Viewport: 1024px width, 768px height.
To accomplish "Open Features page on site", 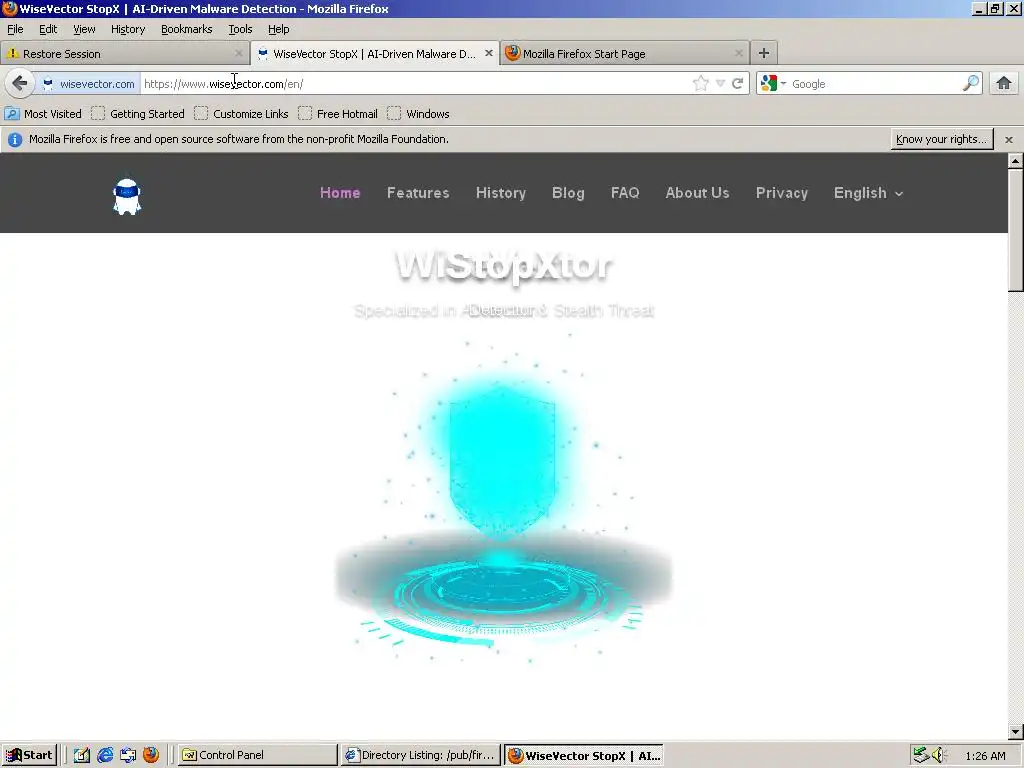I will [x=418, y=193].
